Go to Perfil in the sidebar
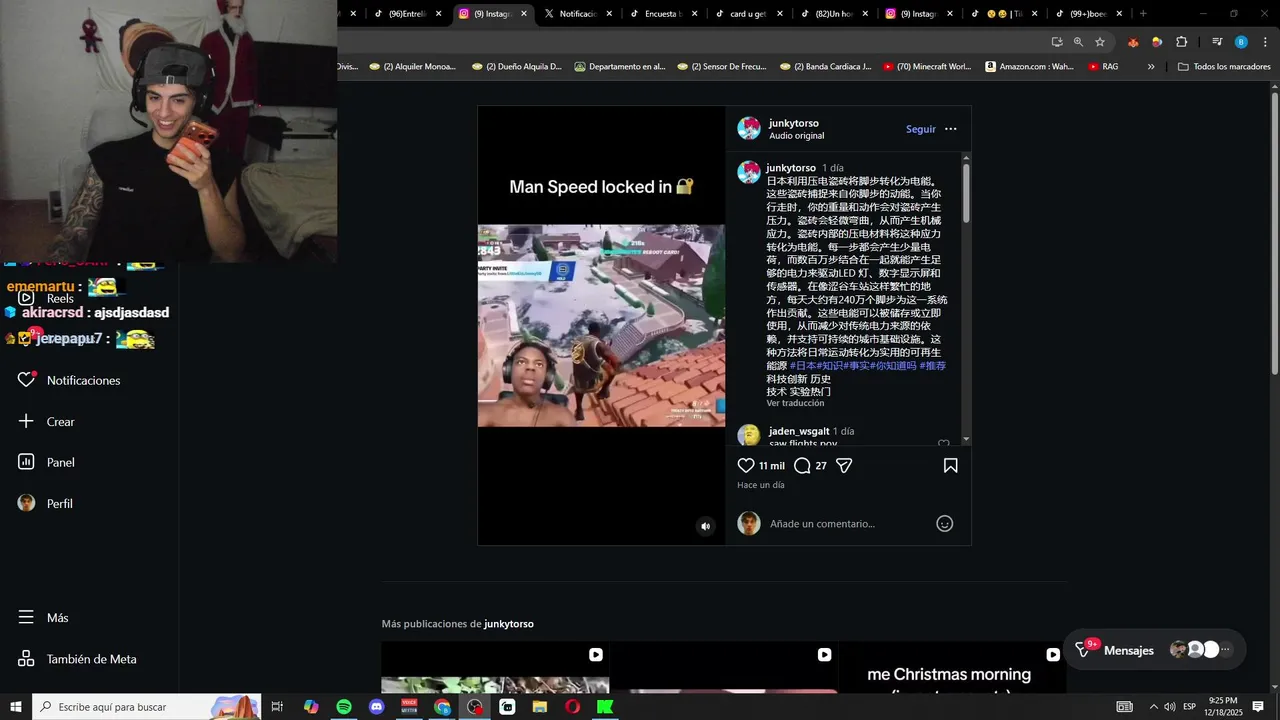This screenshot has height=720, width=1280. pyautogui.click(x=45, y=503)
